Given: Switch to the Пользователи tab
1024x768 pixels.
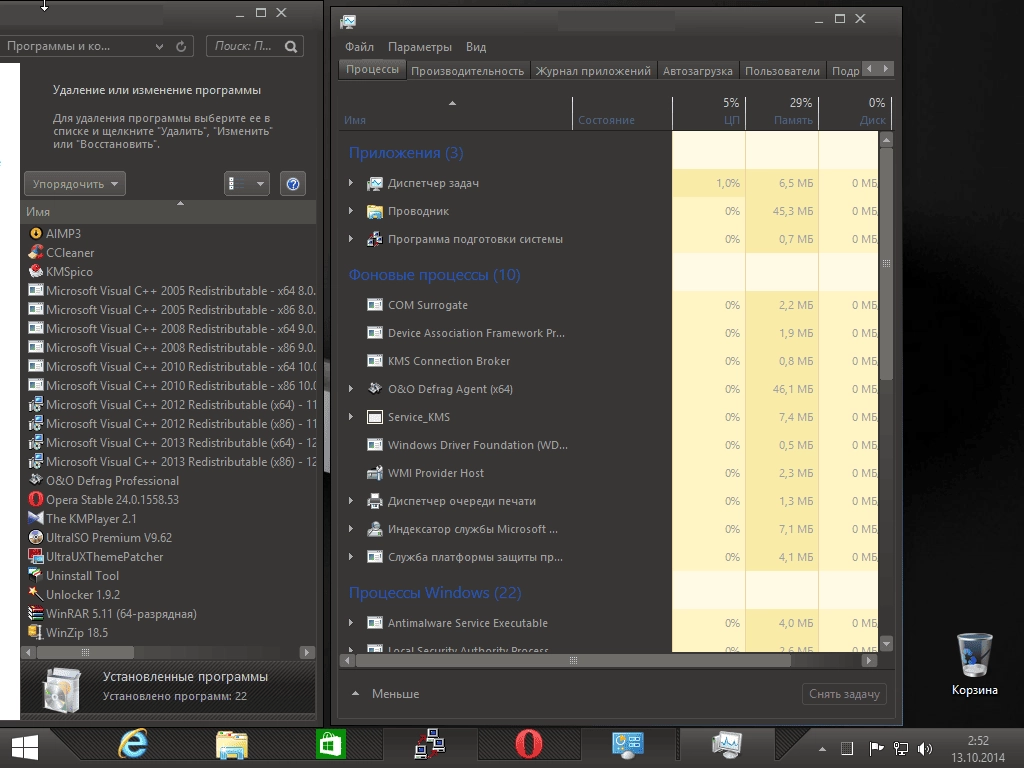Looking at the screenshot, I should pos(782,71).
